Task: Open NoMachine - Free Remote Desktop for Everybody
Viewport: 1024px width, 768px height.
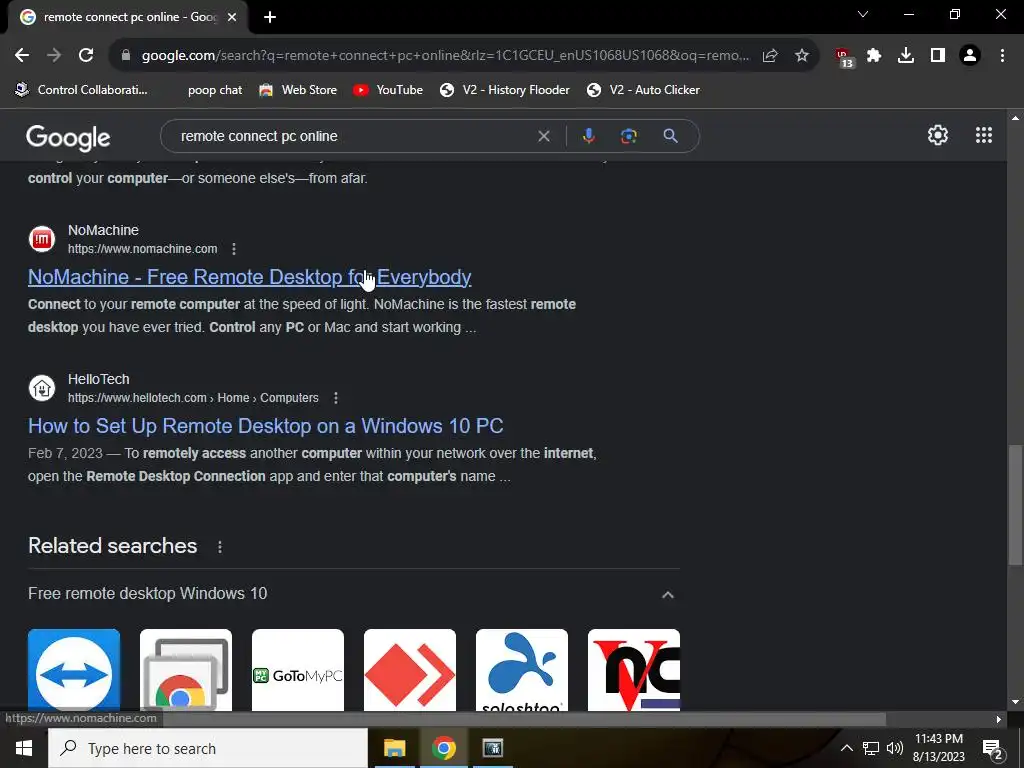Action: pyautogui.click(x=249, y=277)
